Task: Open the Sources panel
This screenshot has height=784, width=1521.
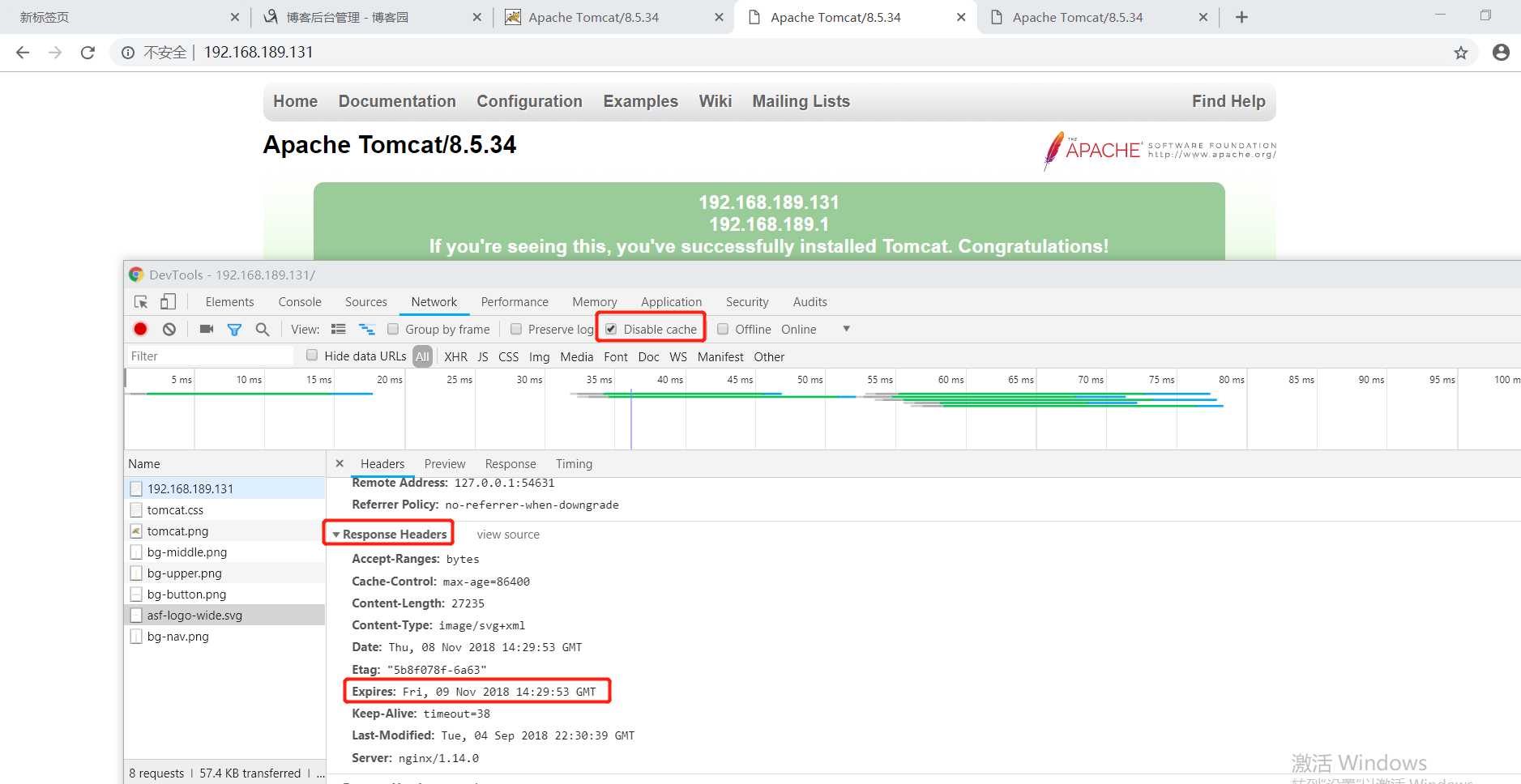Action: (x=366, y=302)
